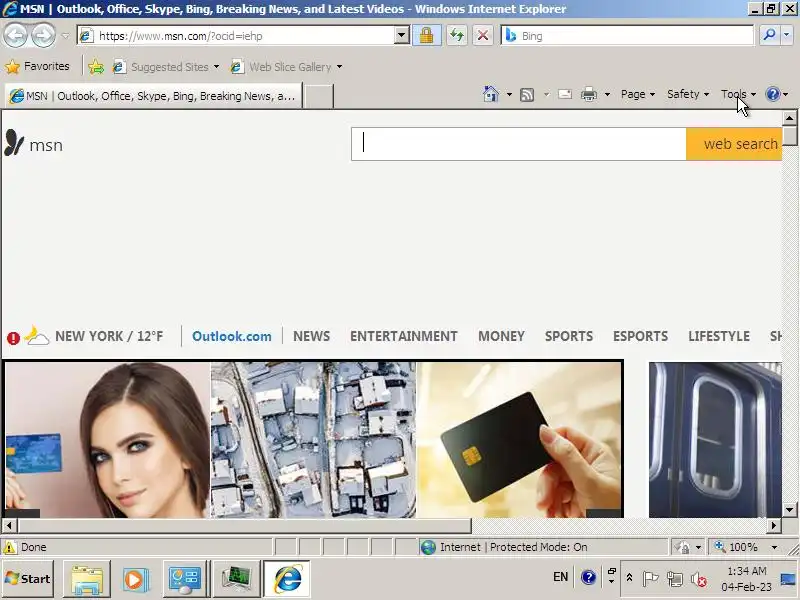Click the red weather alert icon
The width and height of the screenshot is (800, 600).
[13, 338]
